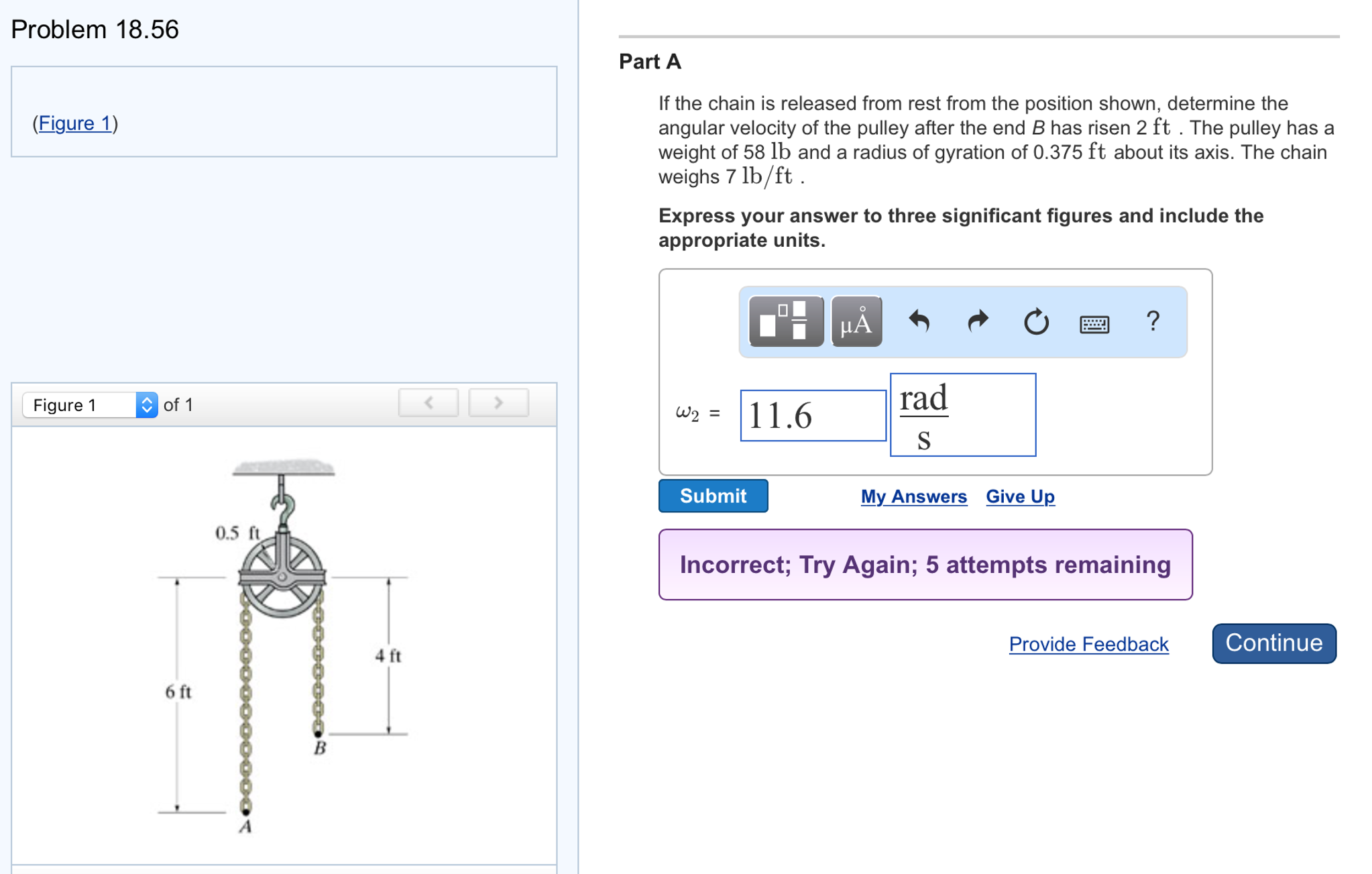Click the next figure arrow
1372x874 pixels.
pos(498,403)
